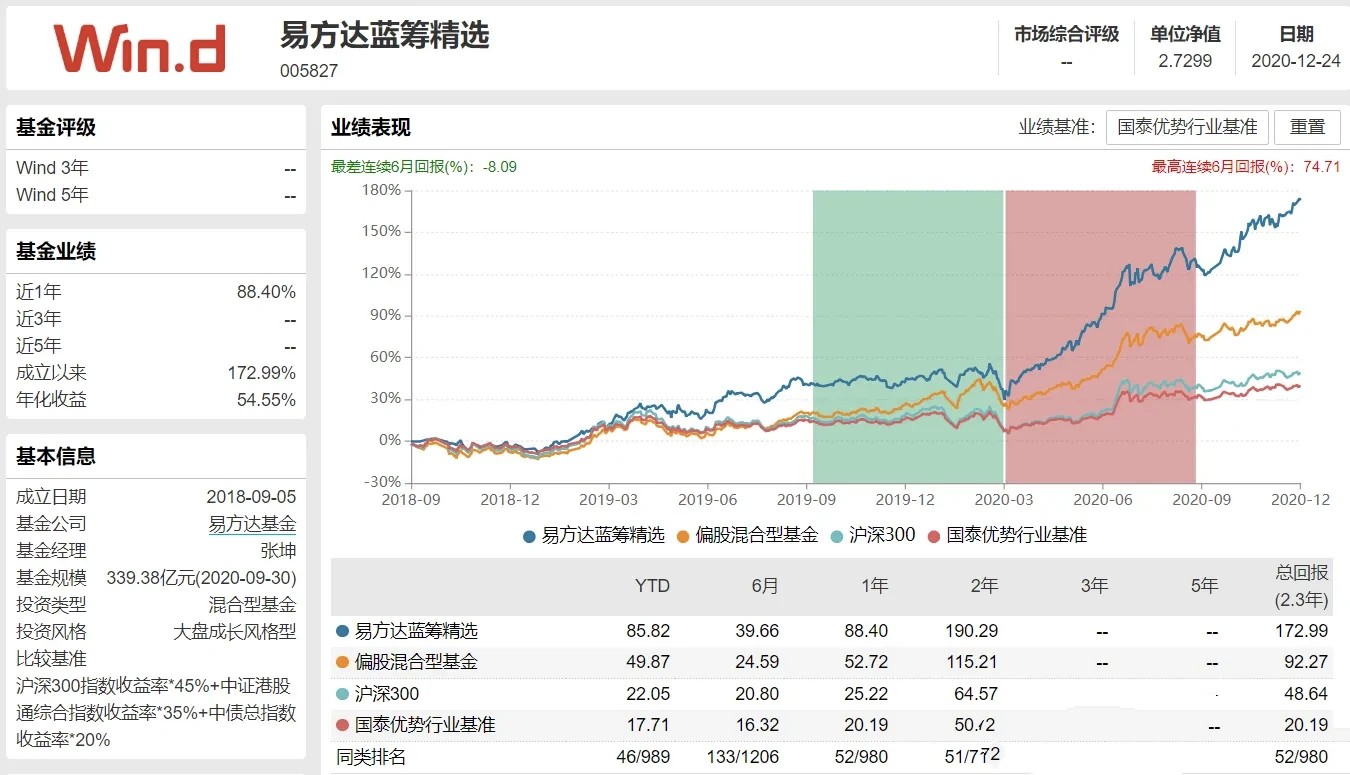Click the Win.d logo
Screen dimensions: 1350x775
tap(139, 49)
